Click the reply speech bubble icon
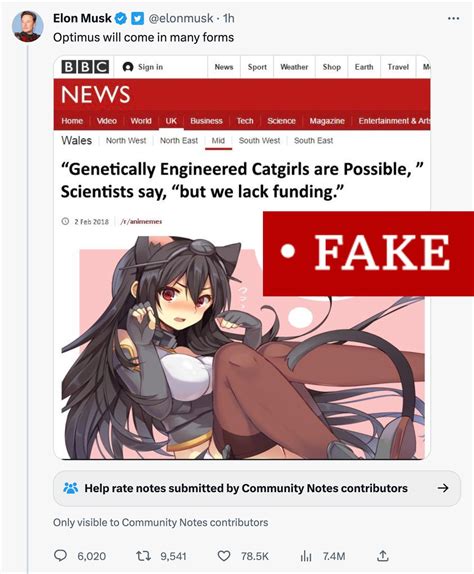Image resolution: width=474 pixels, height=574 pixels. pyautogui.click(x=60, y=556)
